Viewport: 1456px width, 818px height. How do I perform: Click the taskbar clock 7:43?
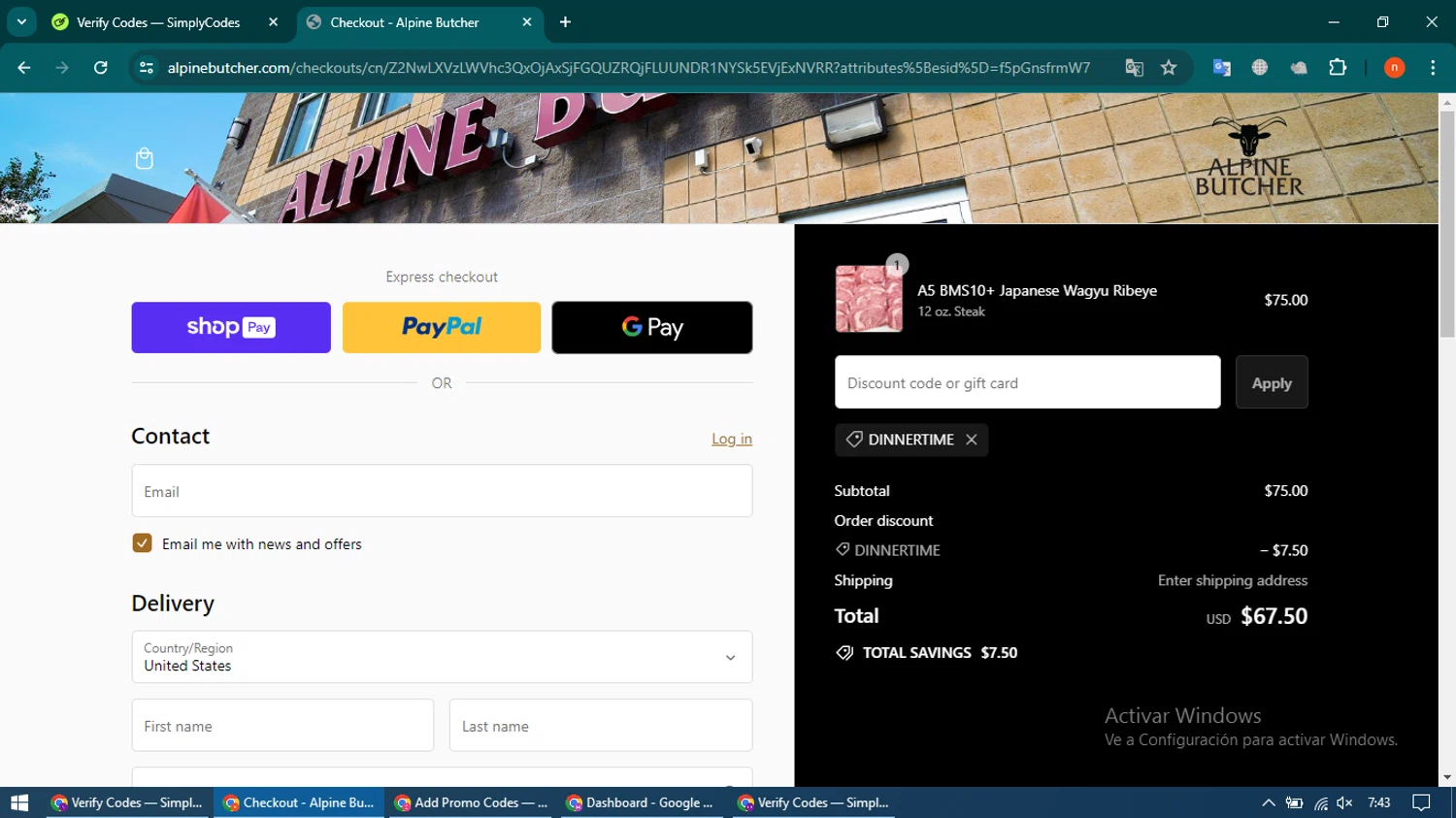tap(1379, 802)
